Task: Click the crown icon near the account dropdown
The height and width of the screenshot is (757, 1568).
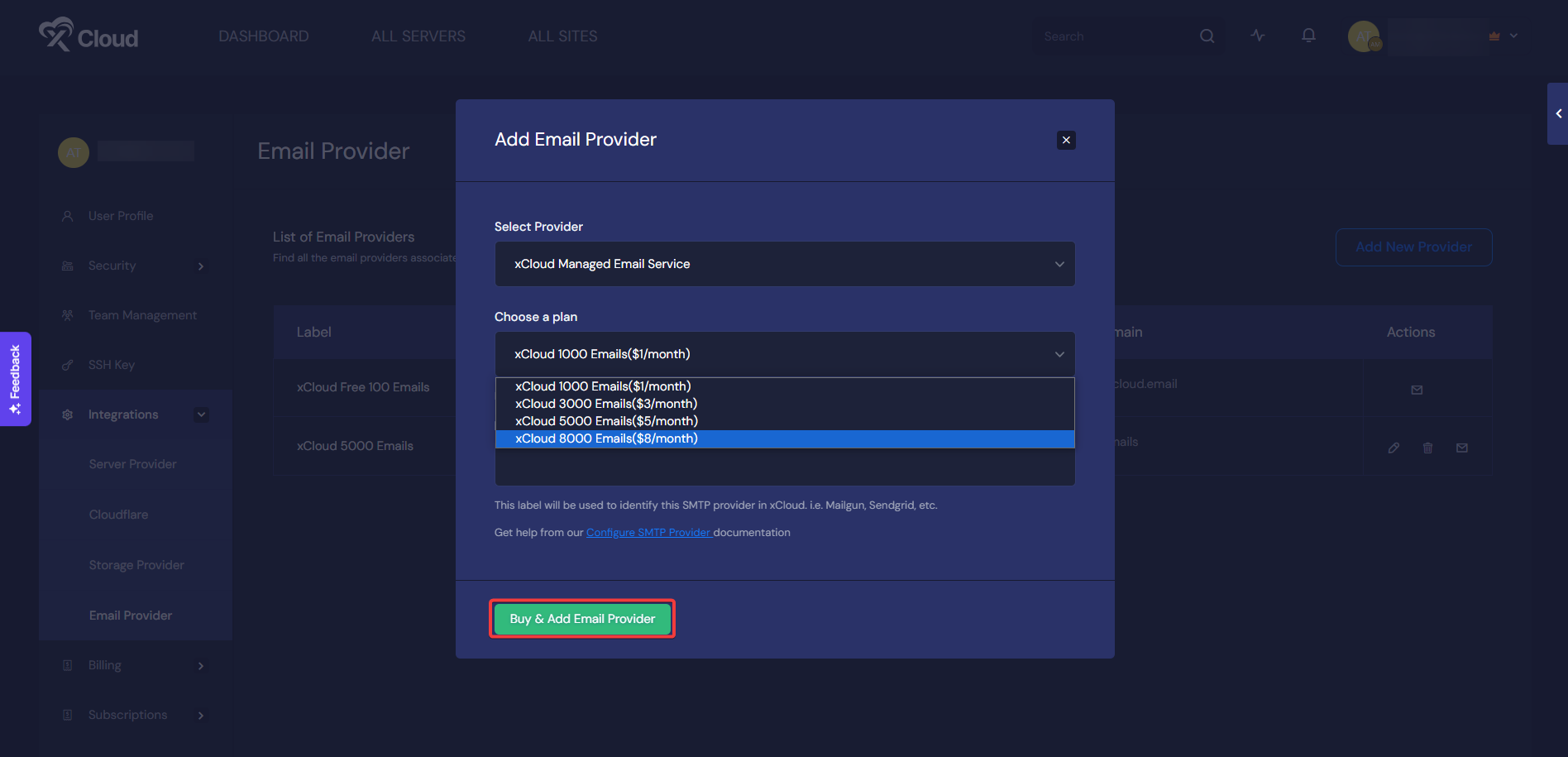Action: tap(1494, 36)
